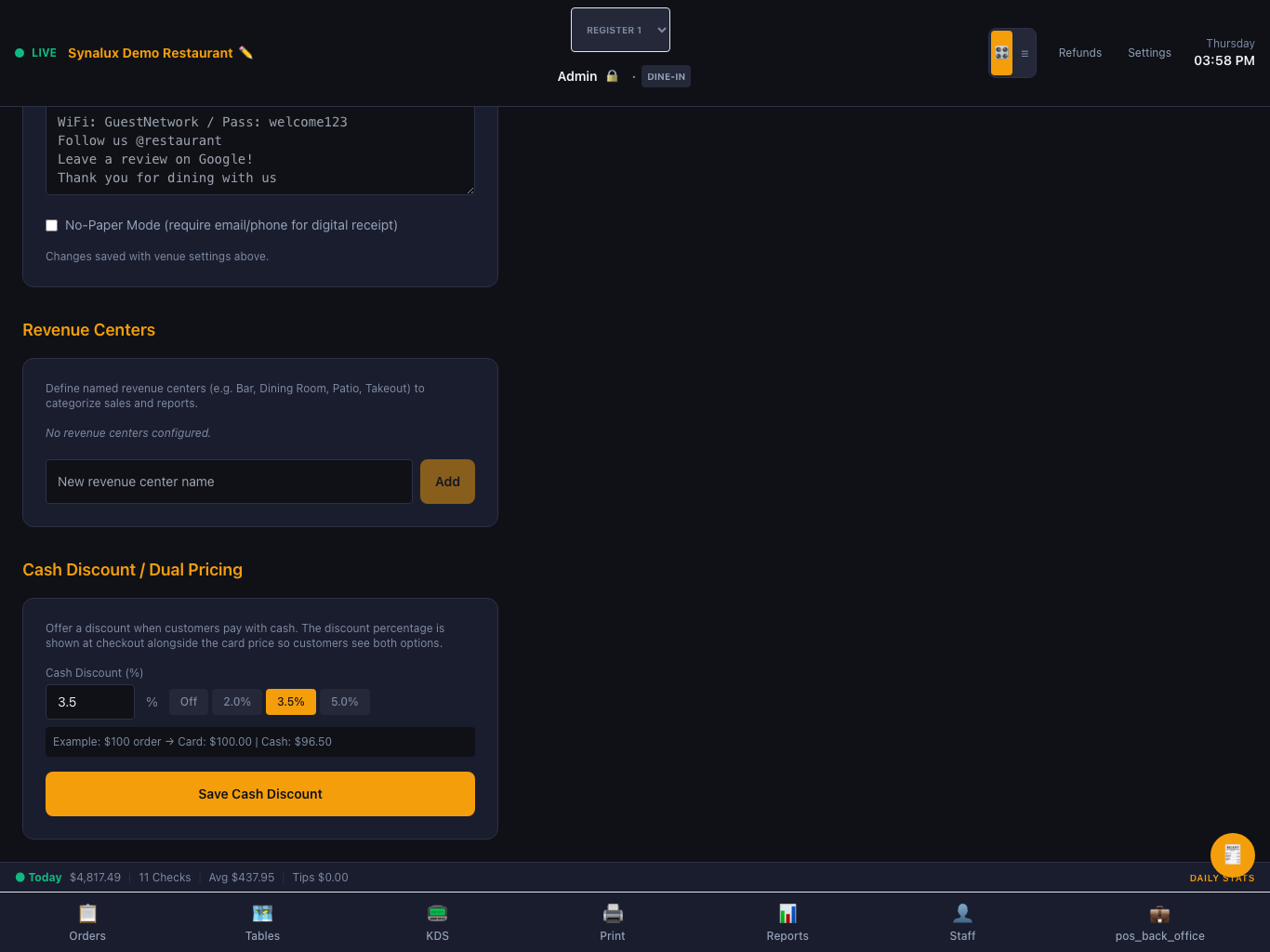Open the floating daily stats receipt button
Screen dimensions: 1270x952
tap(1233, 855)
